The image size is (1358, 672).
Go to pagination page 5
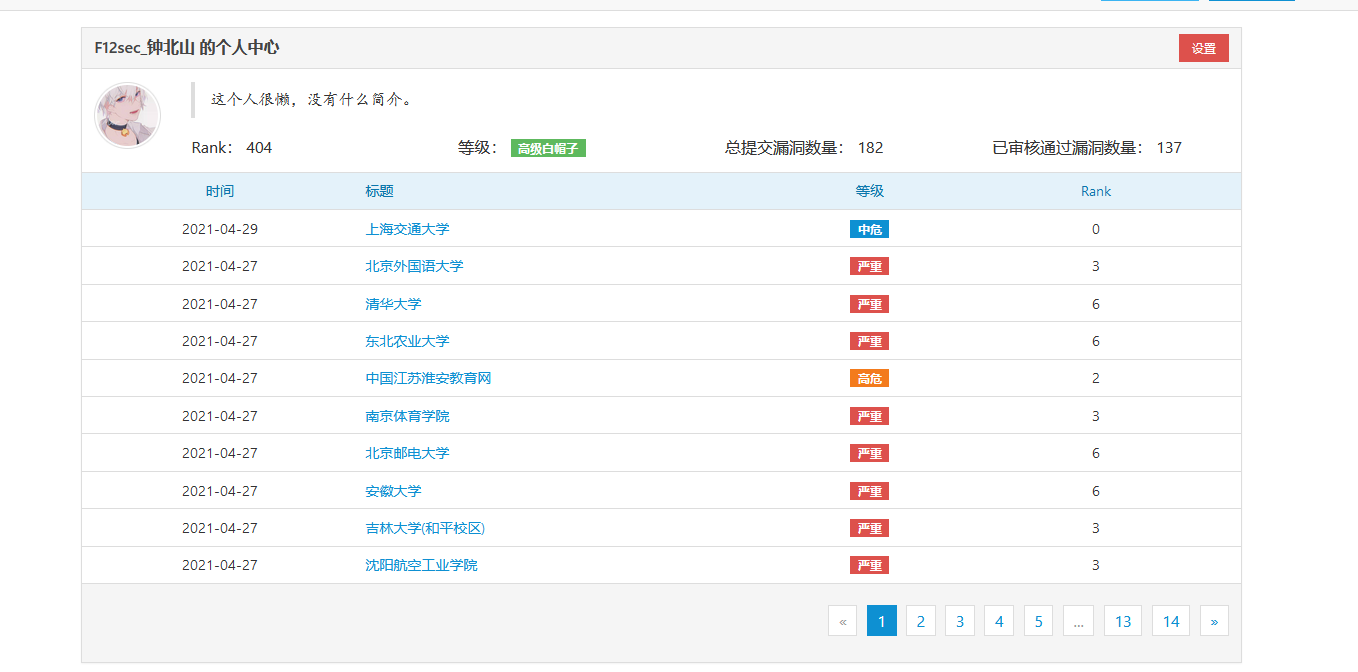click(x=1038, y=621)
